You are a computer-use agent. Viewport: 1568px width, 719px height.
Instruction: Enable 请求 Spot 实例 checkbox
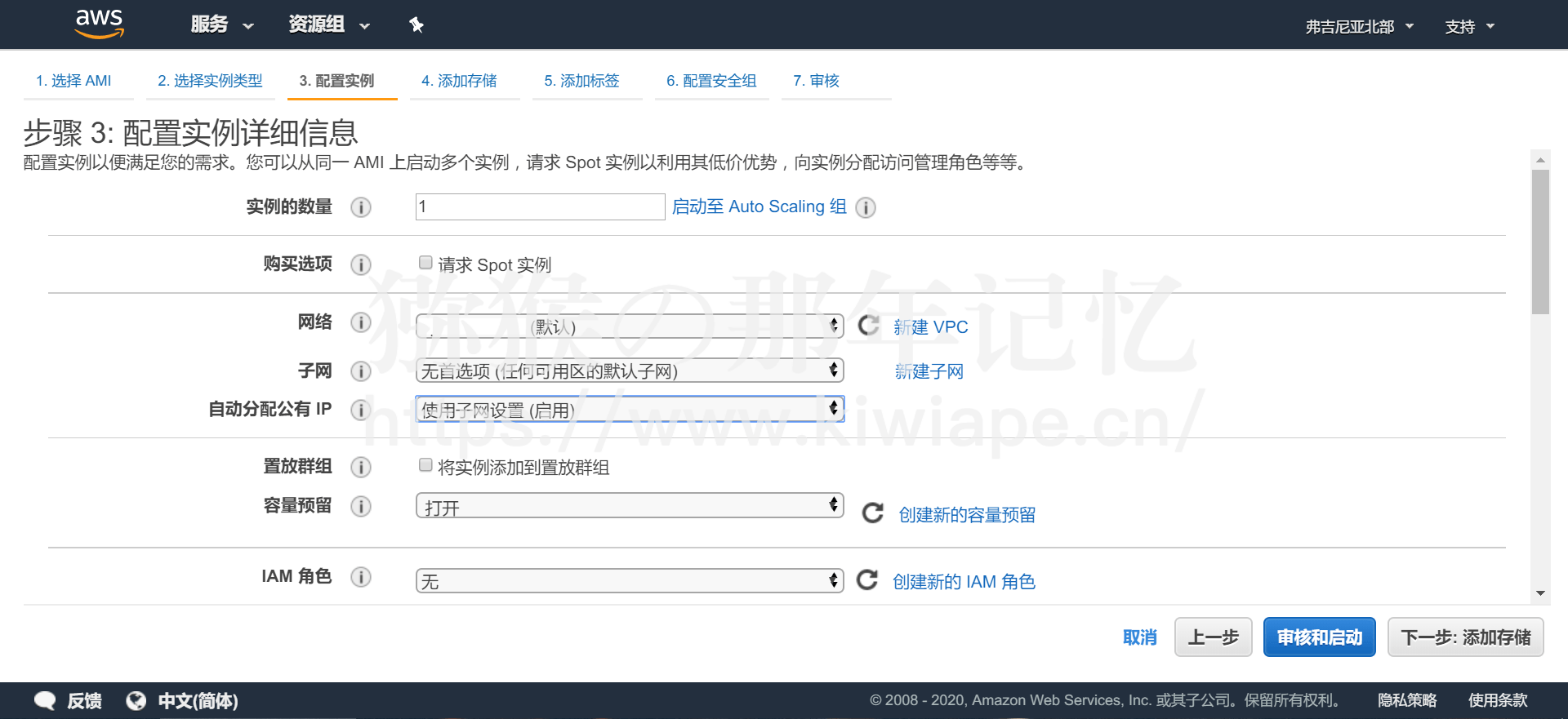425,262
